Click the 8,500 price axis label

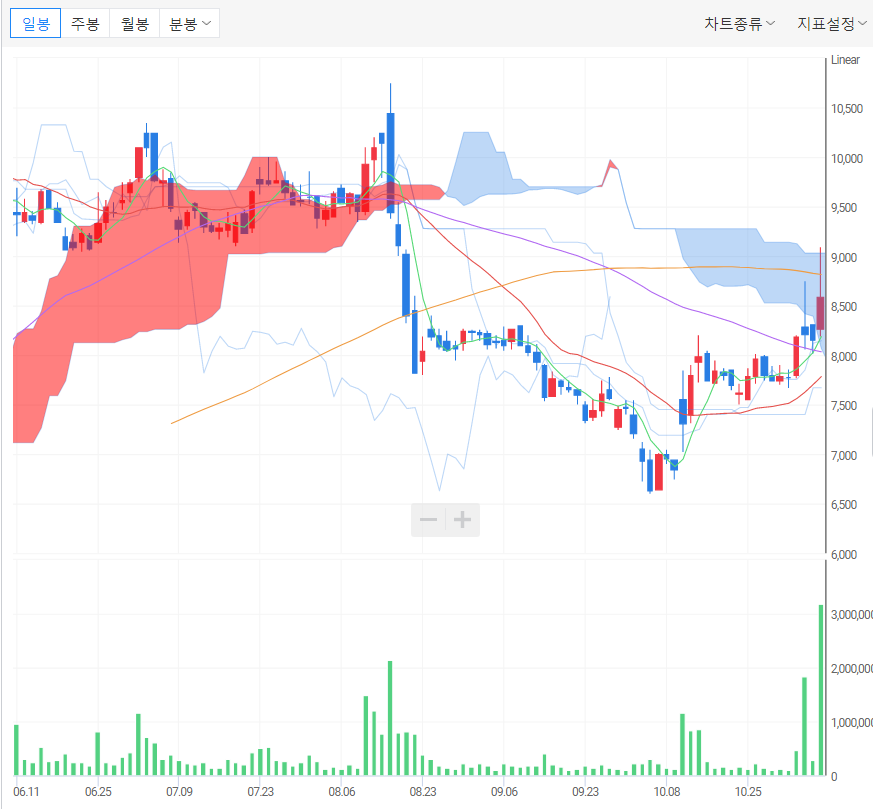pyautogui.click(x=844, y=307)
